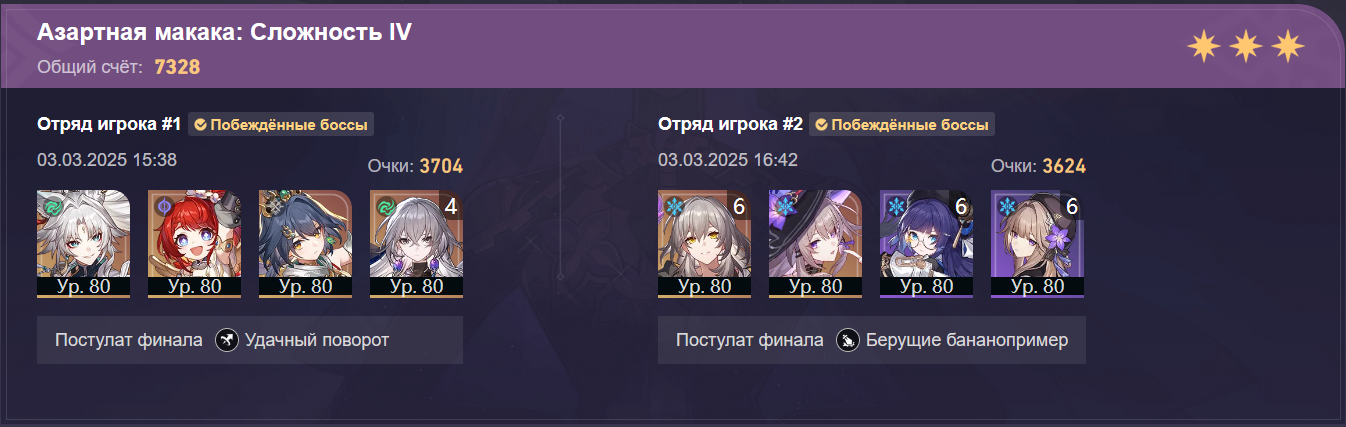Select the witch-hat character portrait in squad #2
The width and height of the screenshot is (1346, 427).
pyautogui.click(x=815, y=243)
